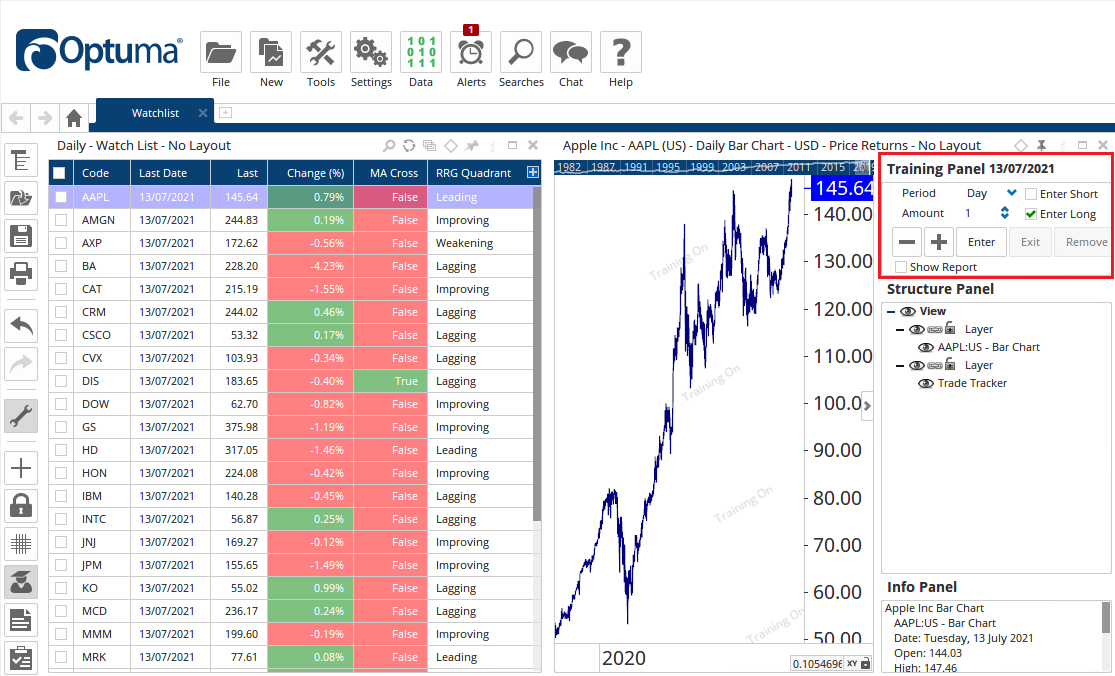Screen dimensions: 1115x676
Task: Click the chart timeline overview bar
Action: [x=714, y=168]
